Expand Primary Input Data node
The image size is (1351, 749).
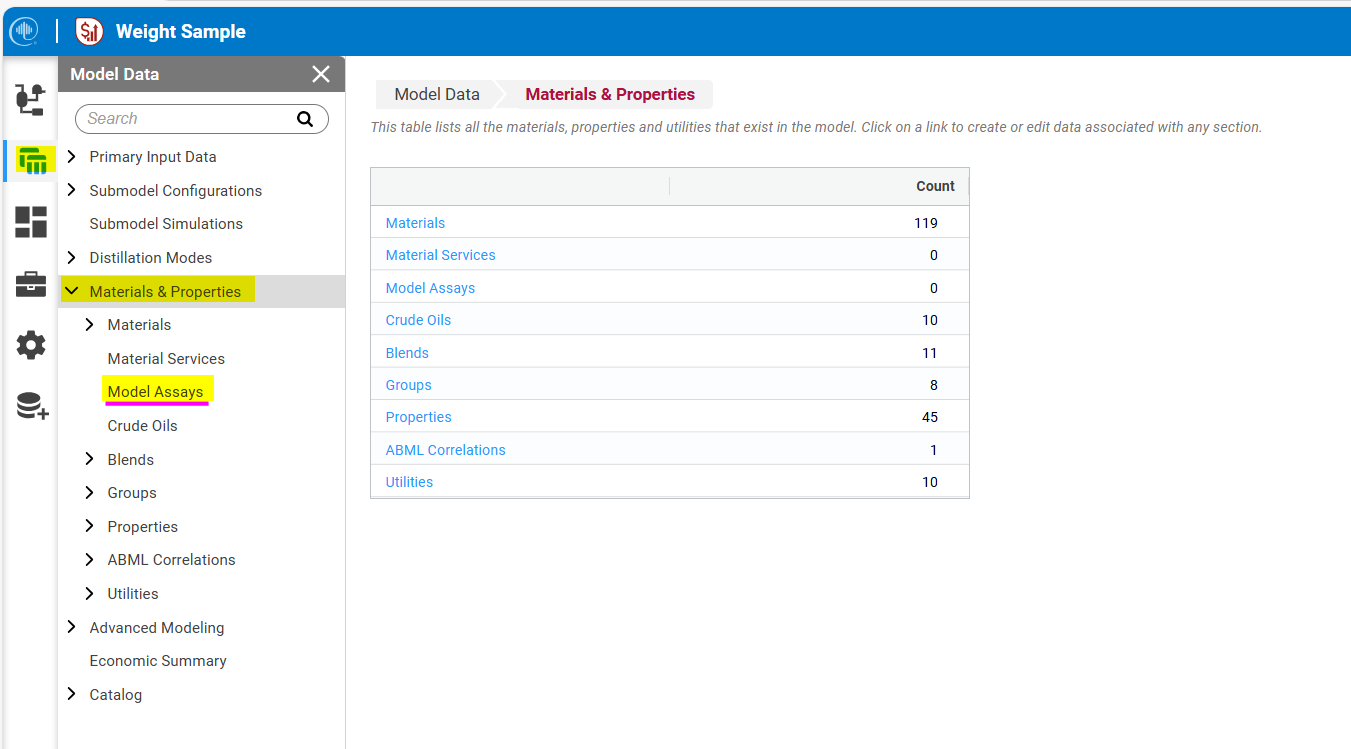click(x=71, y=157)
